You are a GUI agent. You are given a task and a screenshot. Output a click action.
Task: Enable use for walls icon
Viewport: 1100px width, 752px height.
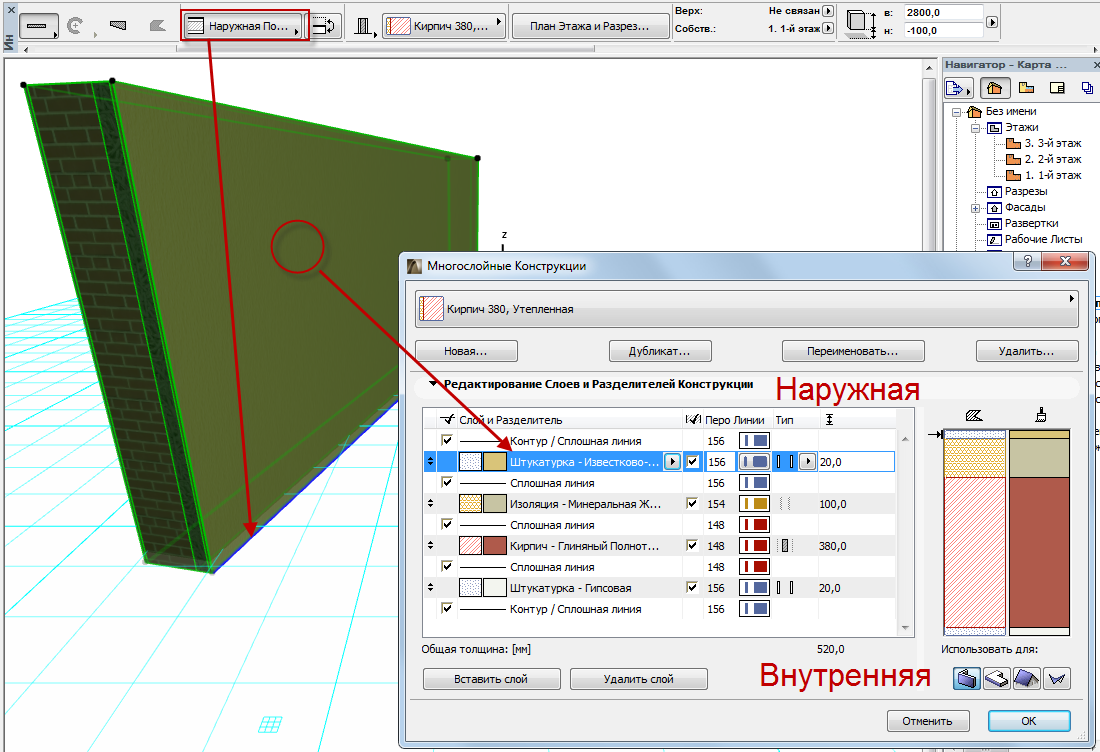pos(967,678)
